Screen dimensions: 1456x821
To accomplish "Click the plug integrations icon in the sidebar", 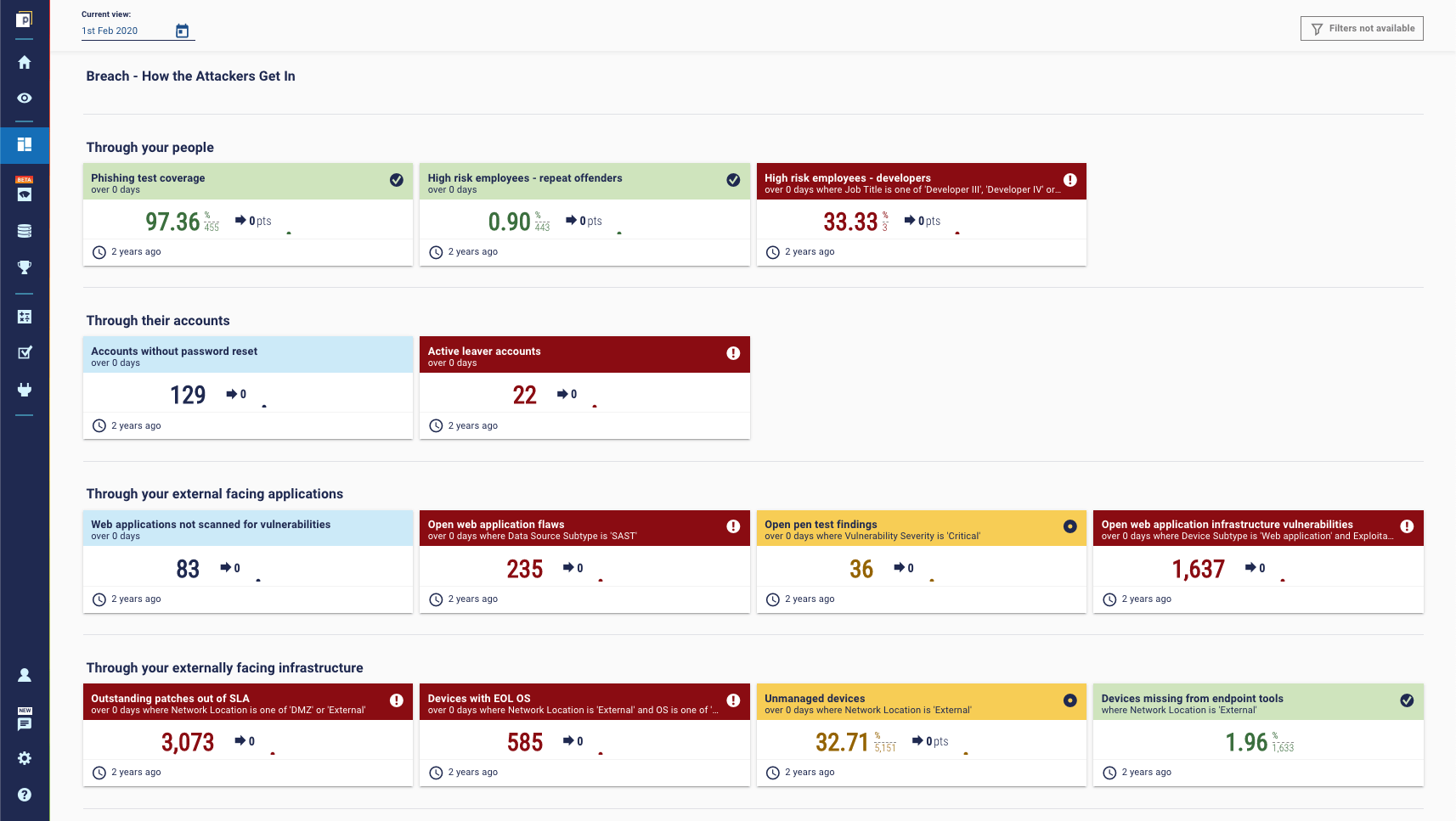I will click(25, 390).
